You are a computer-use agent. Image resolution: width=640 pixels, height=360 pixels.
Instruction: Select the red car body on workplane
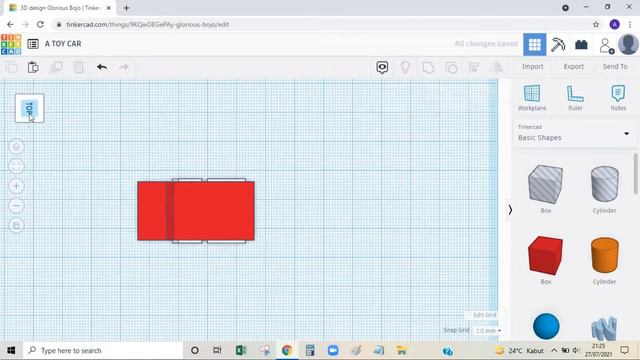tap(196, 211)
